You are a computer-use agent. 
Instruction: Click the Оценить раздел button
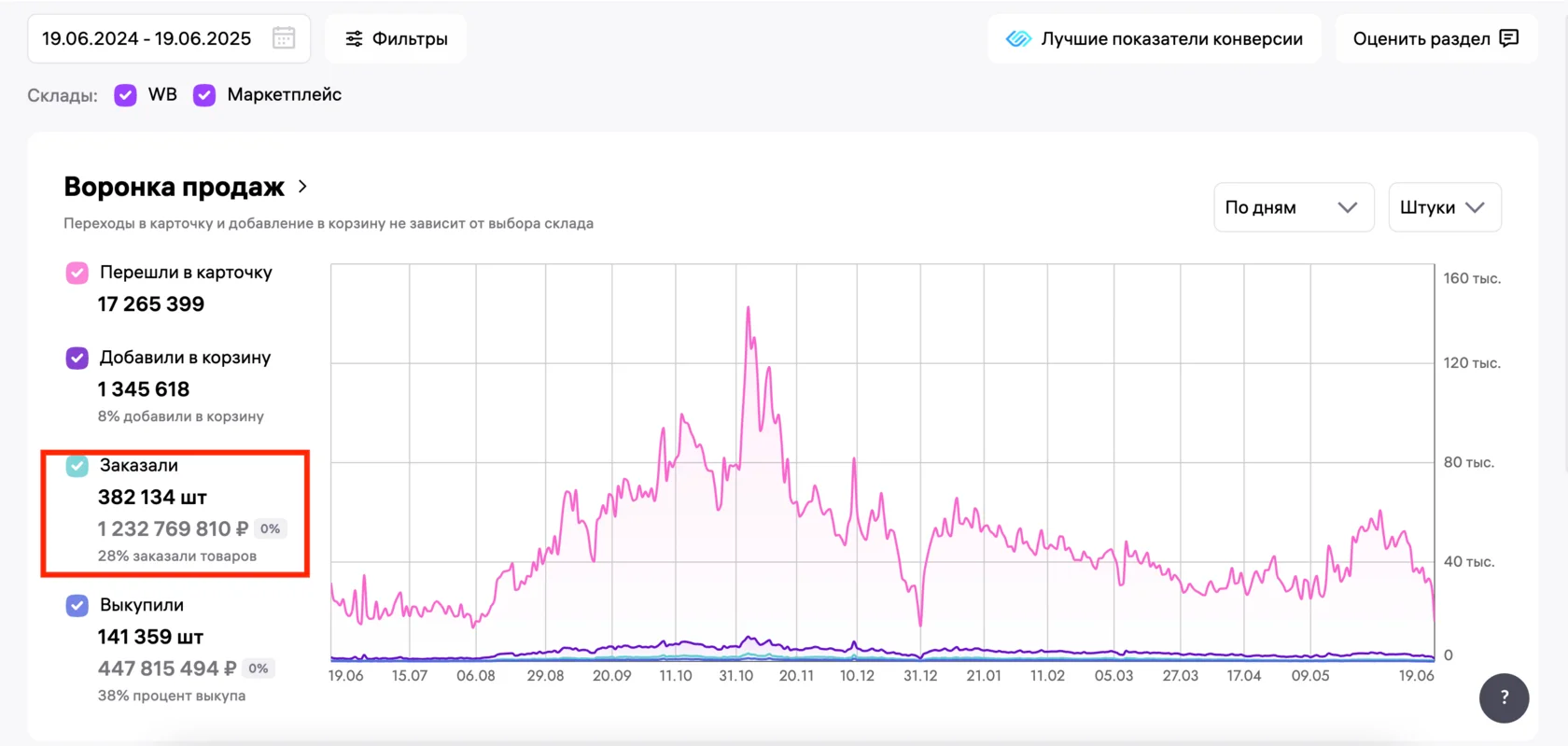1436,38
